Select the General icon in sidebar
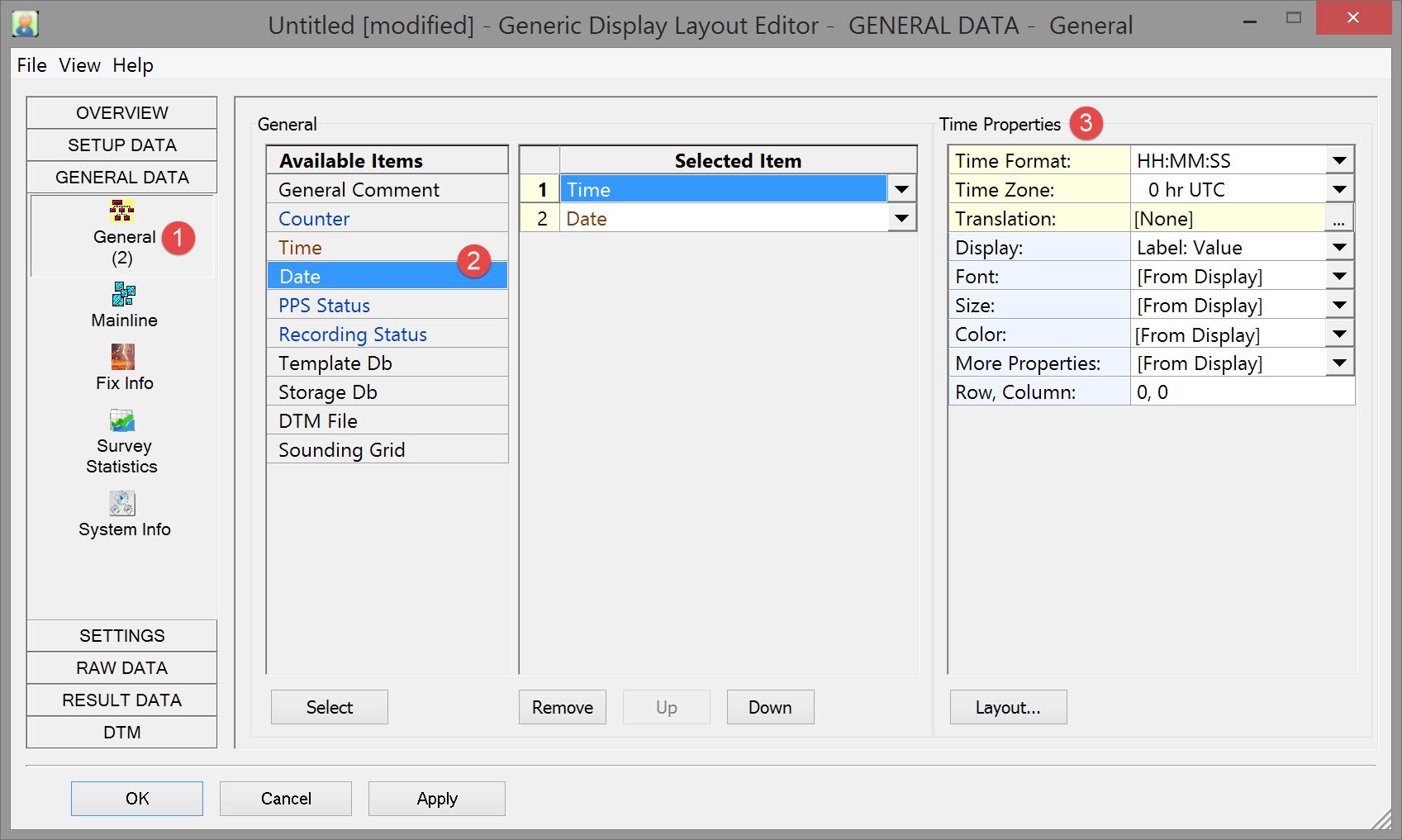The height and width of the screenshot is (840, 1402). tap(122, 213)
